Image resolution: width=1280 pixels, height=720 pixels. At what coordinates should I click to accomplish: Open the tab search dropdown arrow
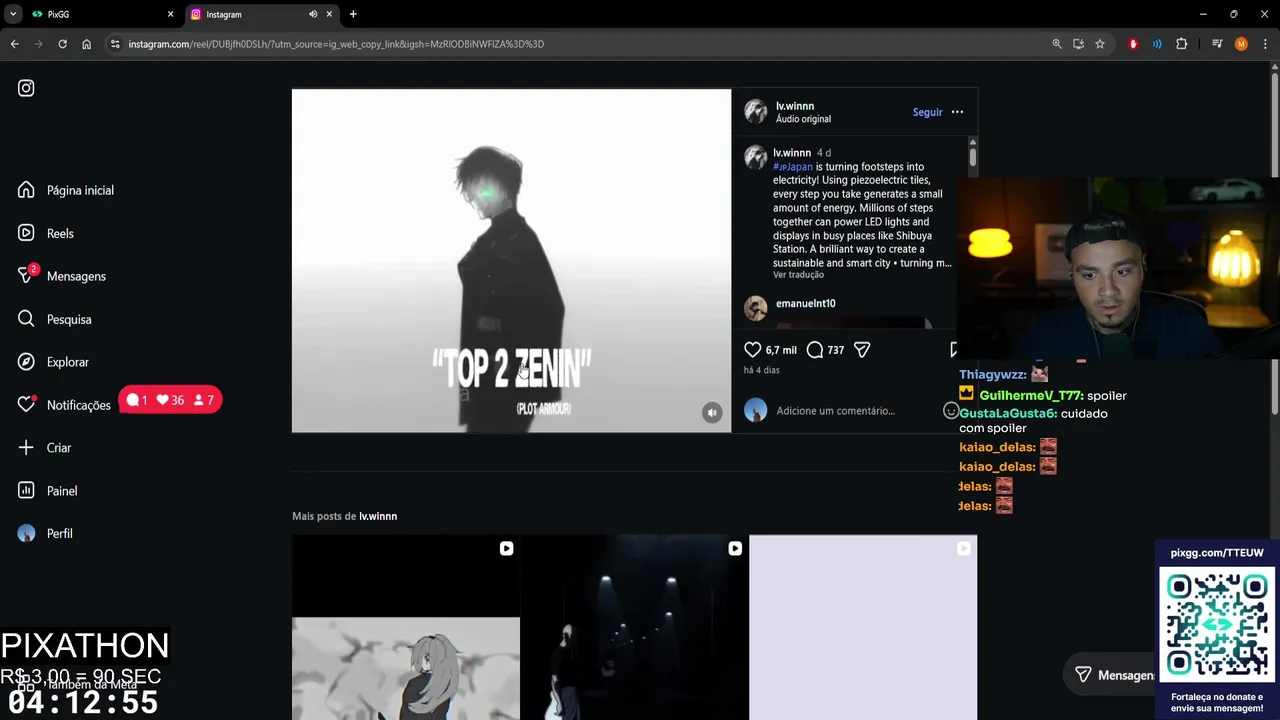click(13, 14)
